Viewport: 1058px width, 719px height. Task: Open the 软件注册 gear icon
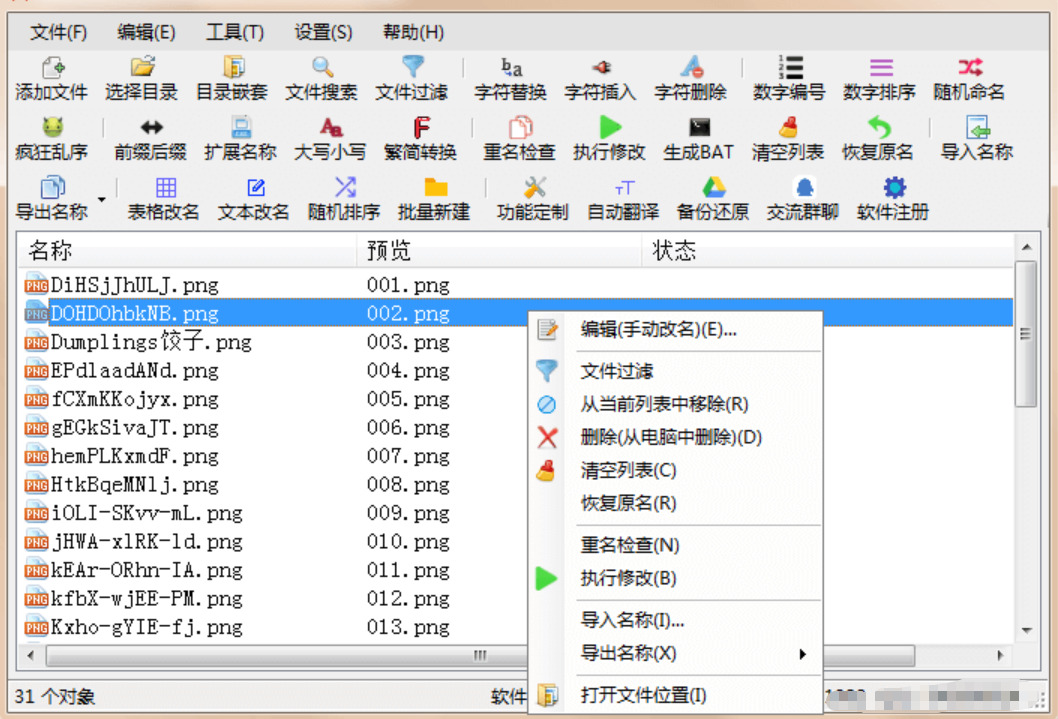(894, 187)
